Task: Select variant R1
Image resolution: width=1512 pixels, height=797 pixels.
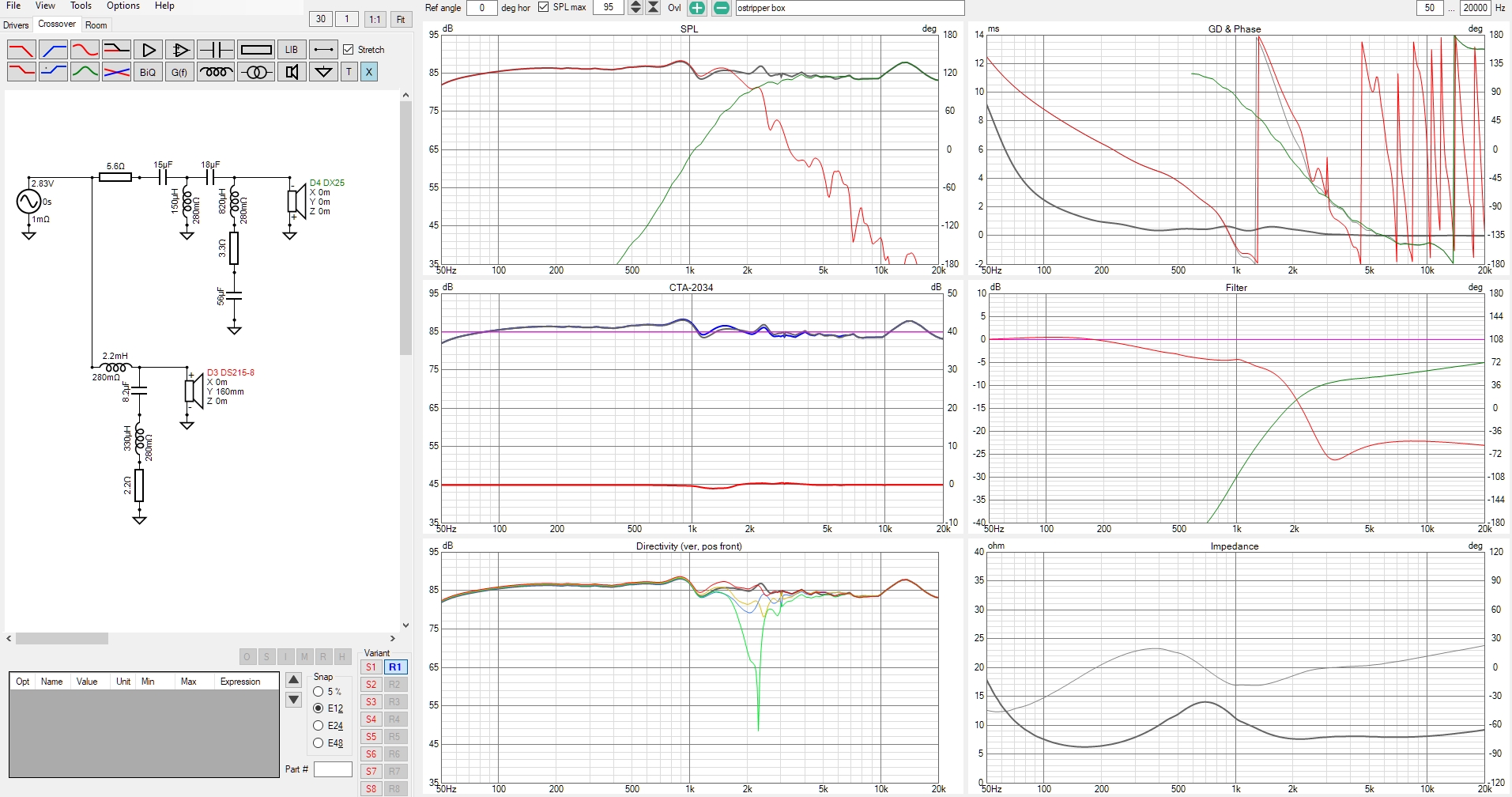Action: tap(395, 667)
